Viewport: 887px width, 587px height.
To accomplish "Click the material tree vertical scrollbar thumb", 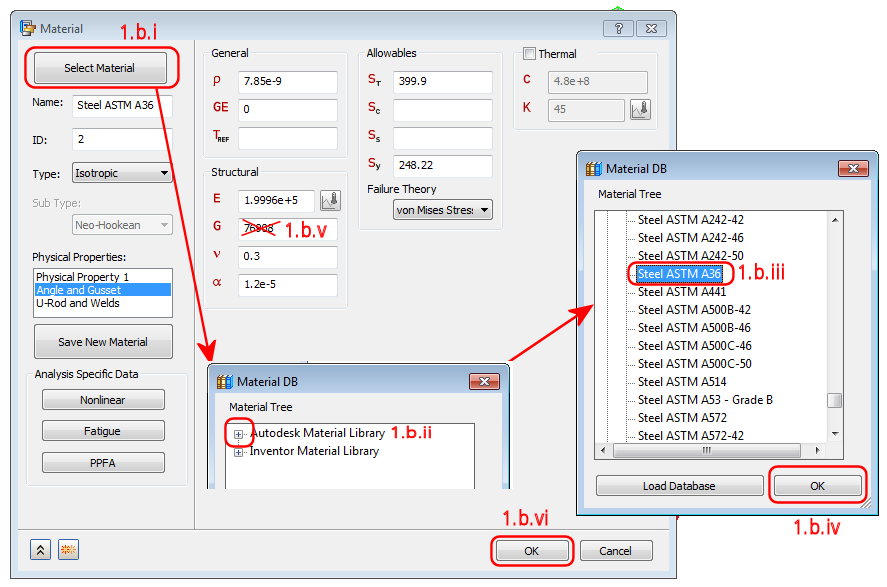I will pos(834,400).
